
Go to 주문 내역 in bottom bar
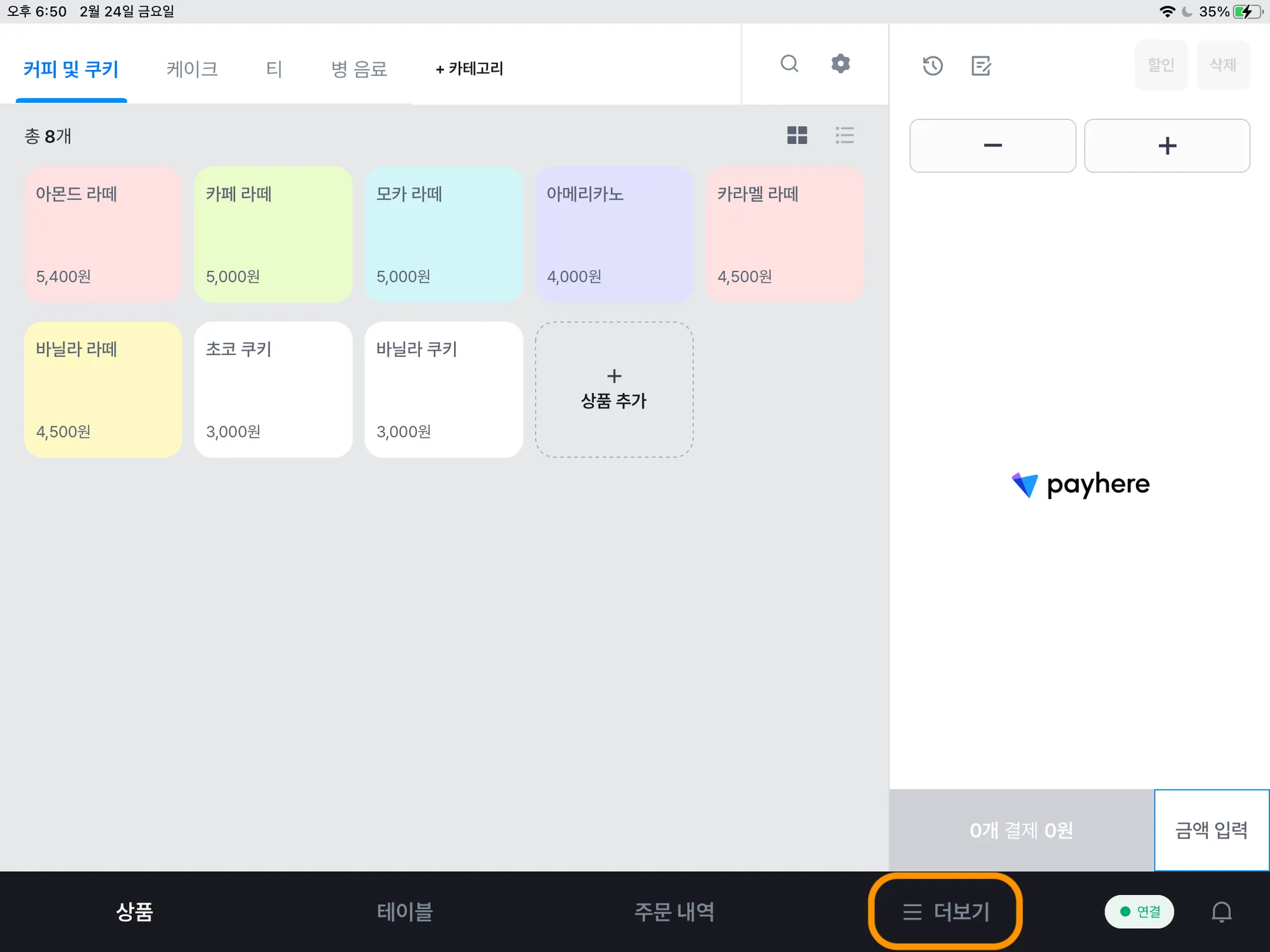tap(674, 912)
